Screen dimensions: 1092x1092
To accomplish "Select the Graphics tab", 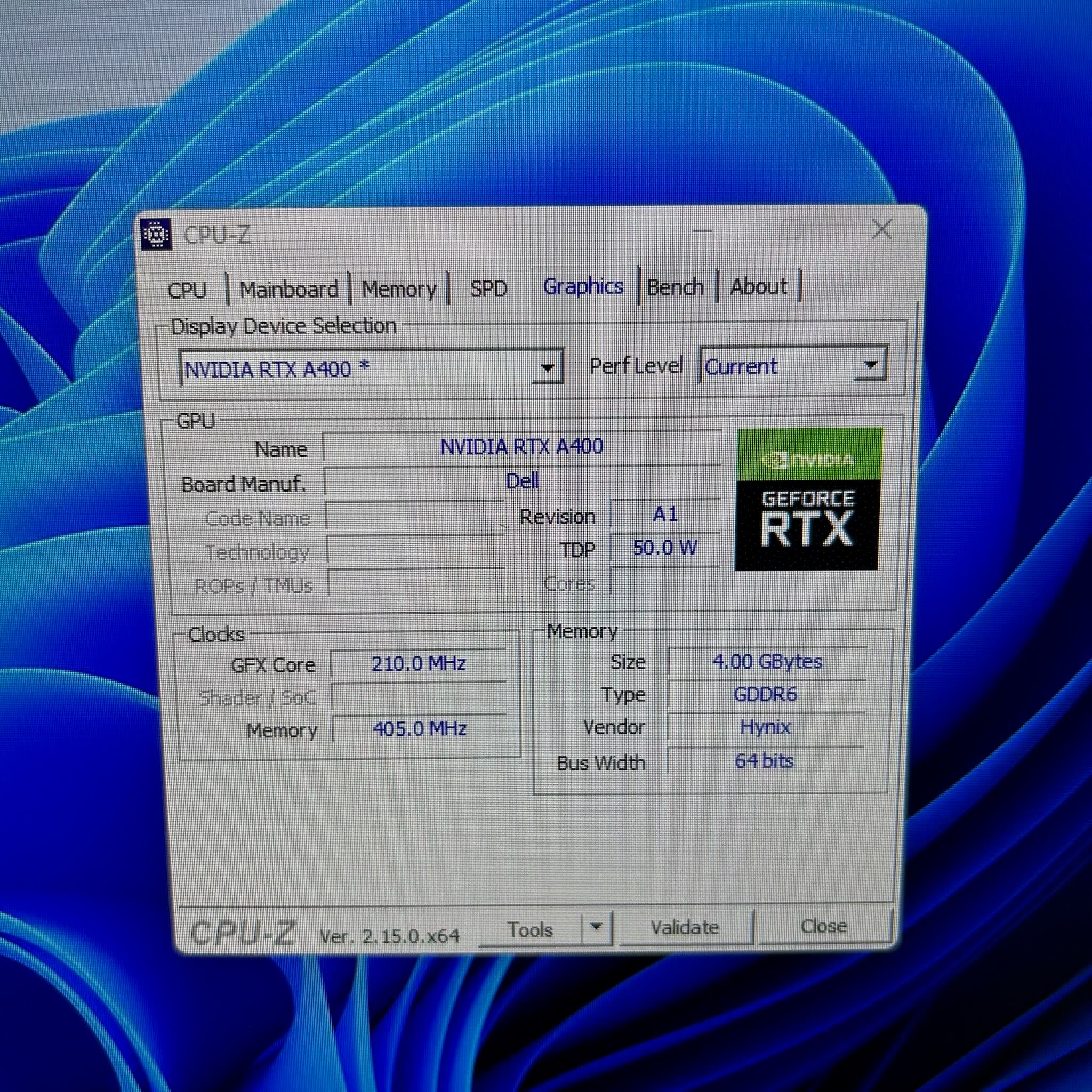I will [x=583, y=286].
